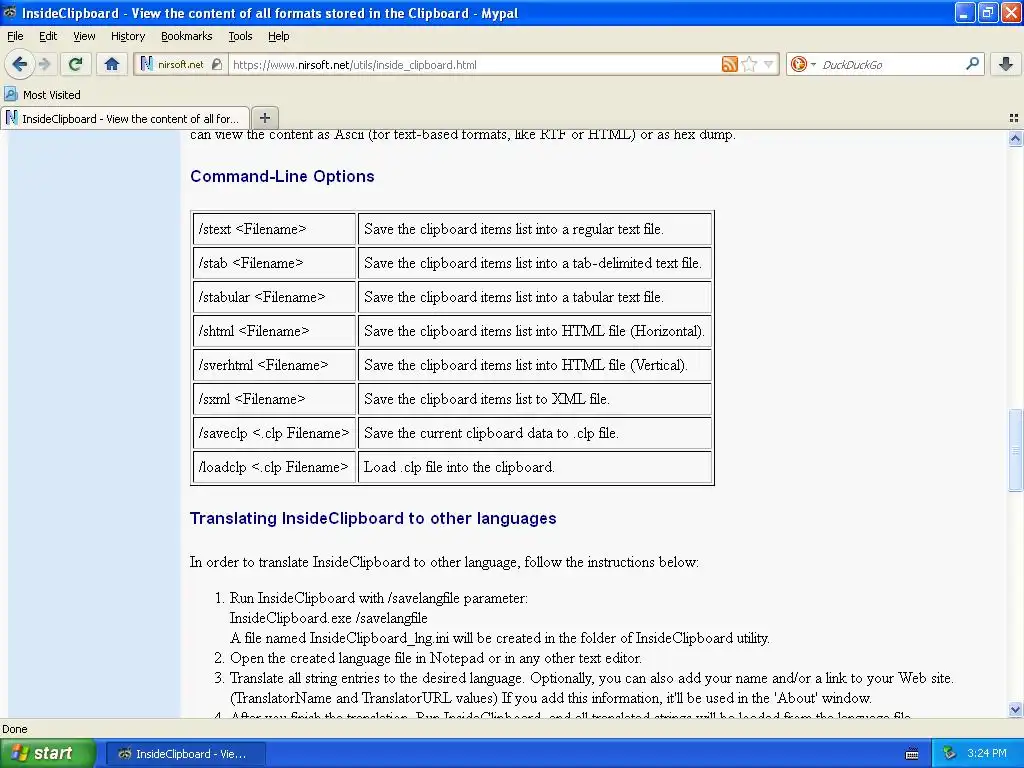Image resolution: width=1024 pixels, height=768 pixels.
Task: Open the Downloads arrow button
Action: tap(1006, 64)
